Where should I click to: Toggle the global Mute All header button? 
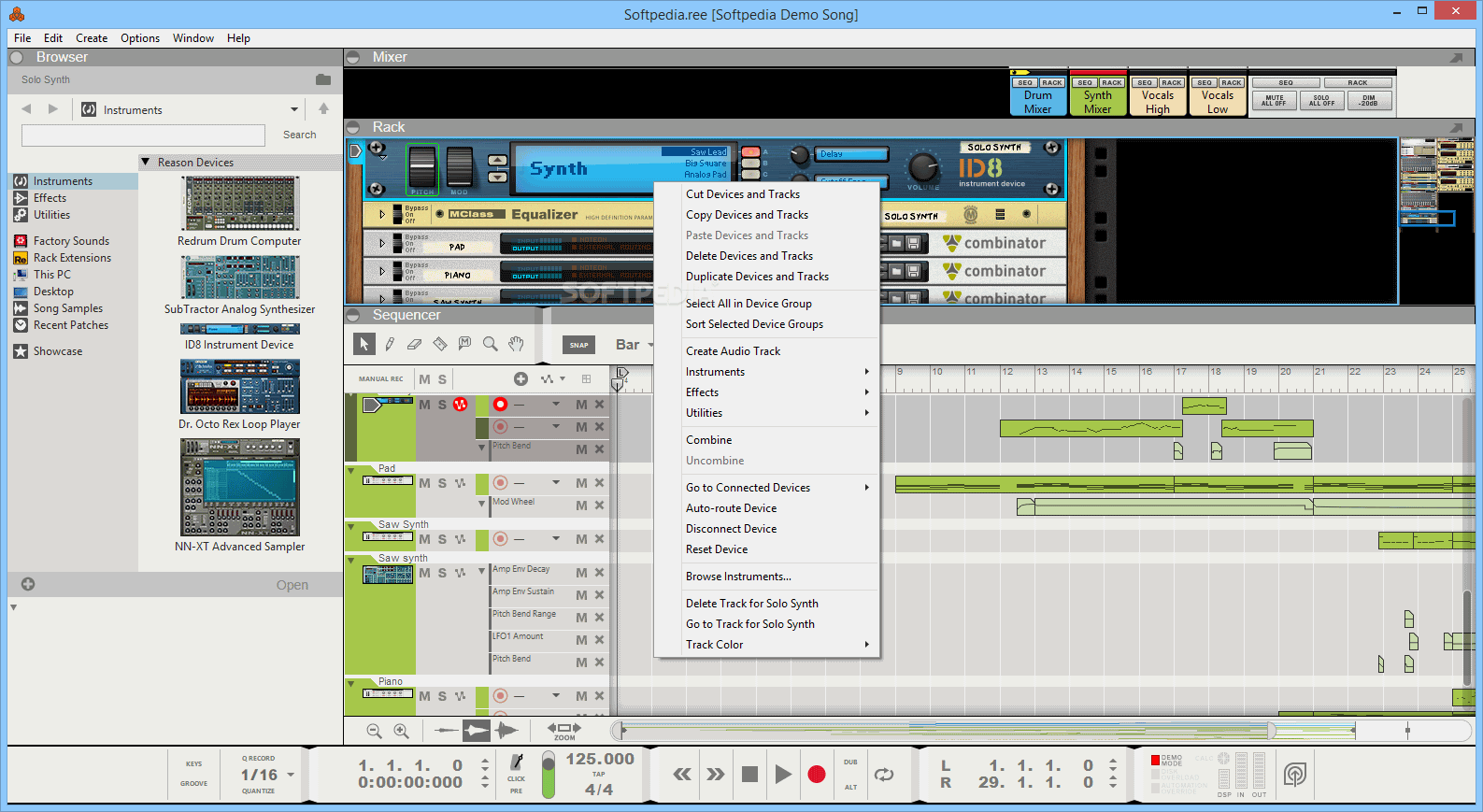pos(424,378)
